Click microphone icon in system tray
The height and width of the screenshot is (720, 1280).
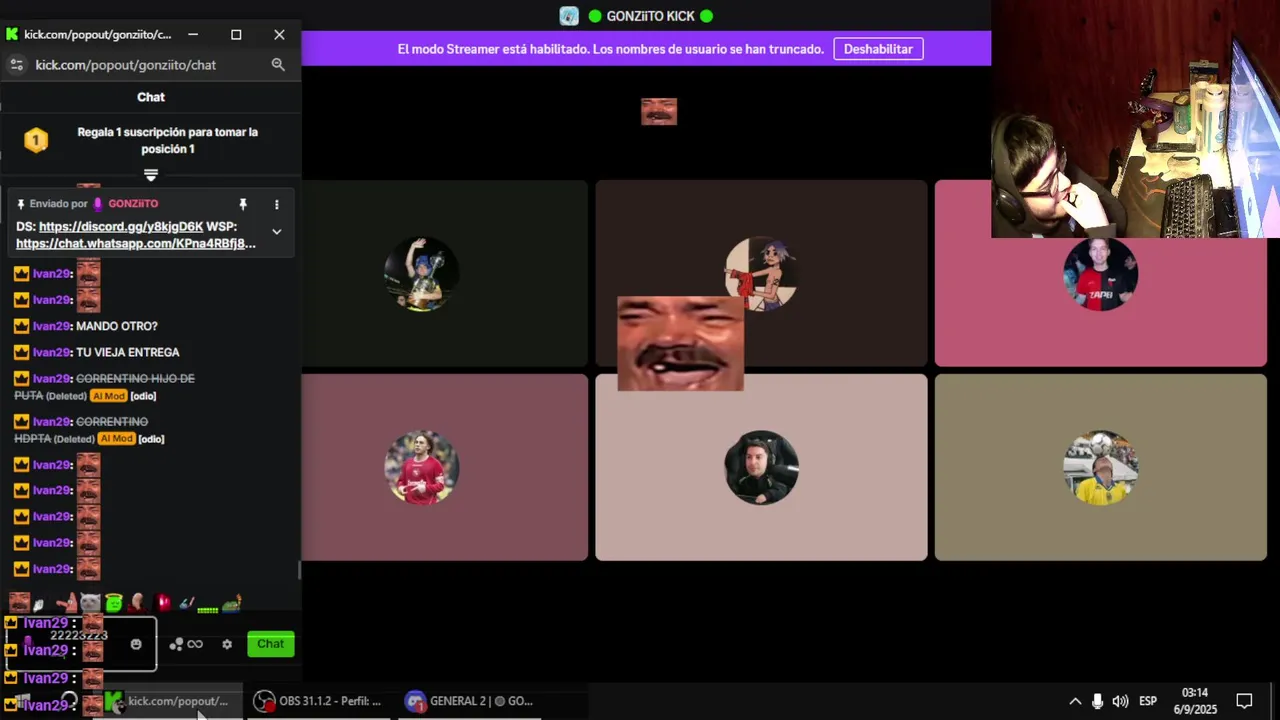[x=1098, y=701]
